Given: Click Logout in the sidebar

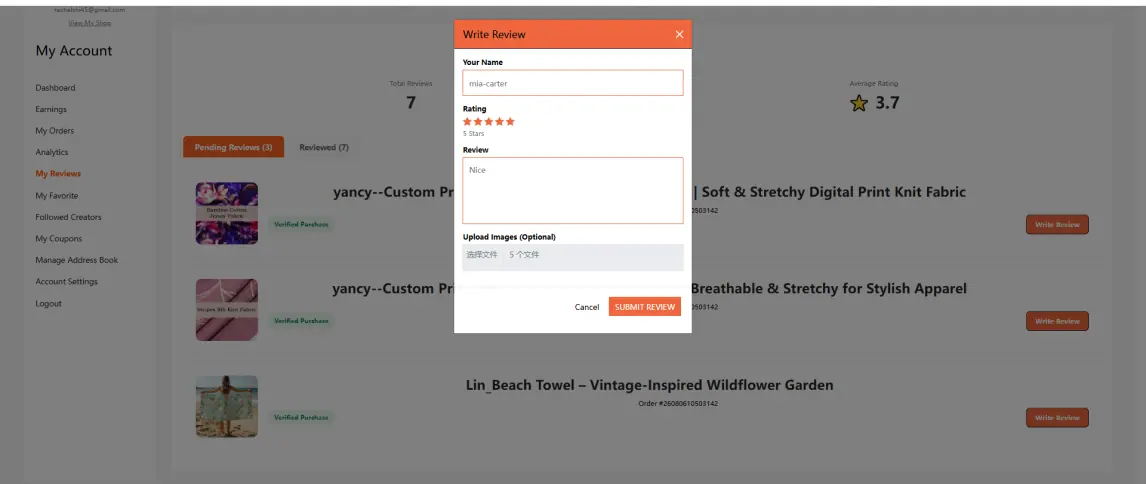Looking at the screenshot, I should tap(49, 303).
